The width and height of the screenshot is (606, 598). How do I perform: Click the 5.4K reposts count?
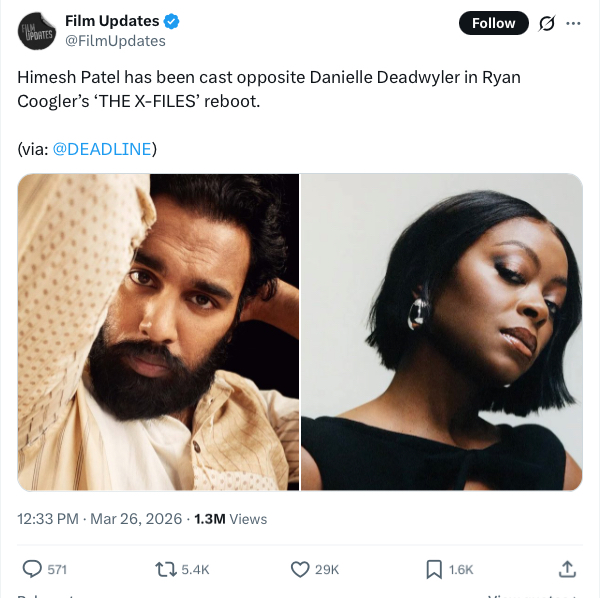(x=195, y=570)
